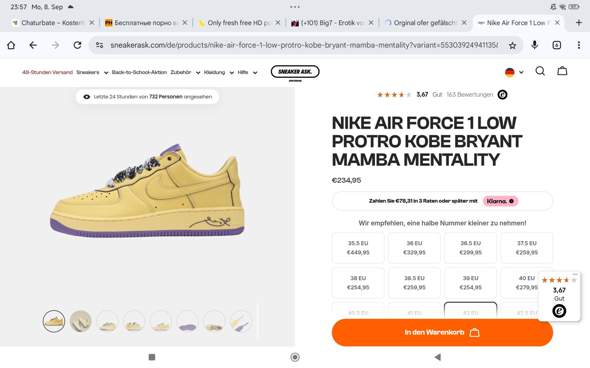Open the Back-to-School-Aktion menu item
This screenshot has height=368, width=590.
coord(139,72)
